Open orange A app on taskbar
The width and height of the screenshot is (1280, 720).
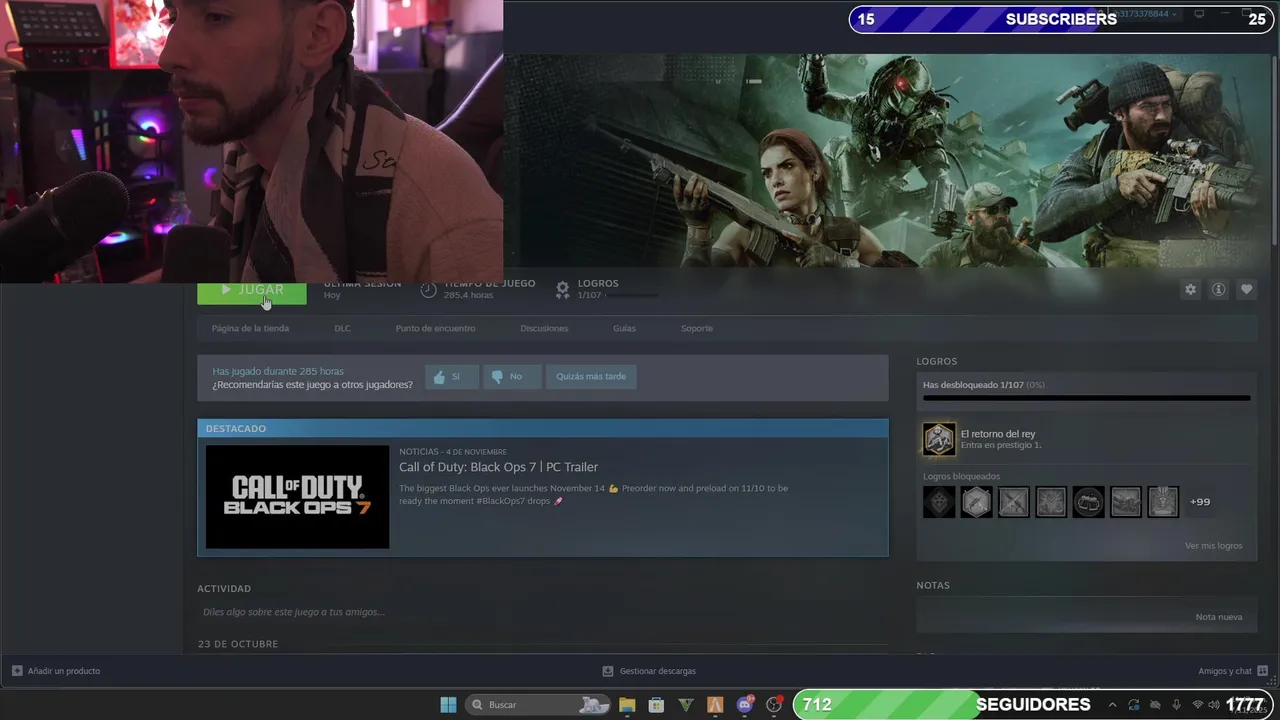(x=715, y=705)
